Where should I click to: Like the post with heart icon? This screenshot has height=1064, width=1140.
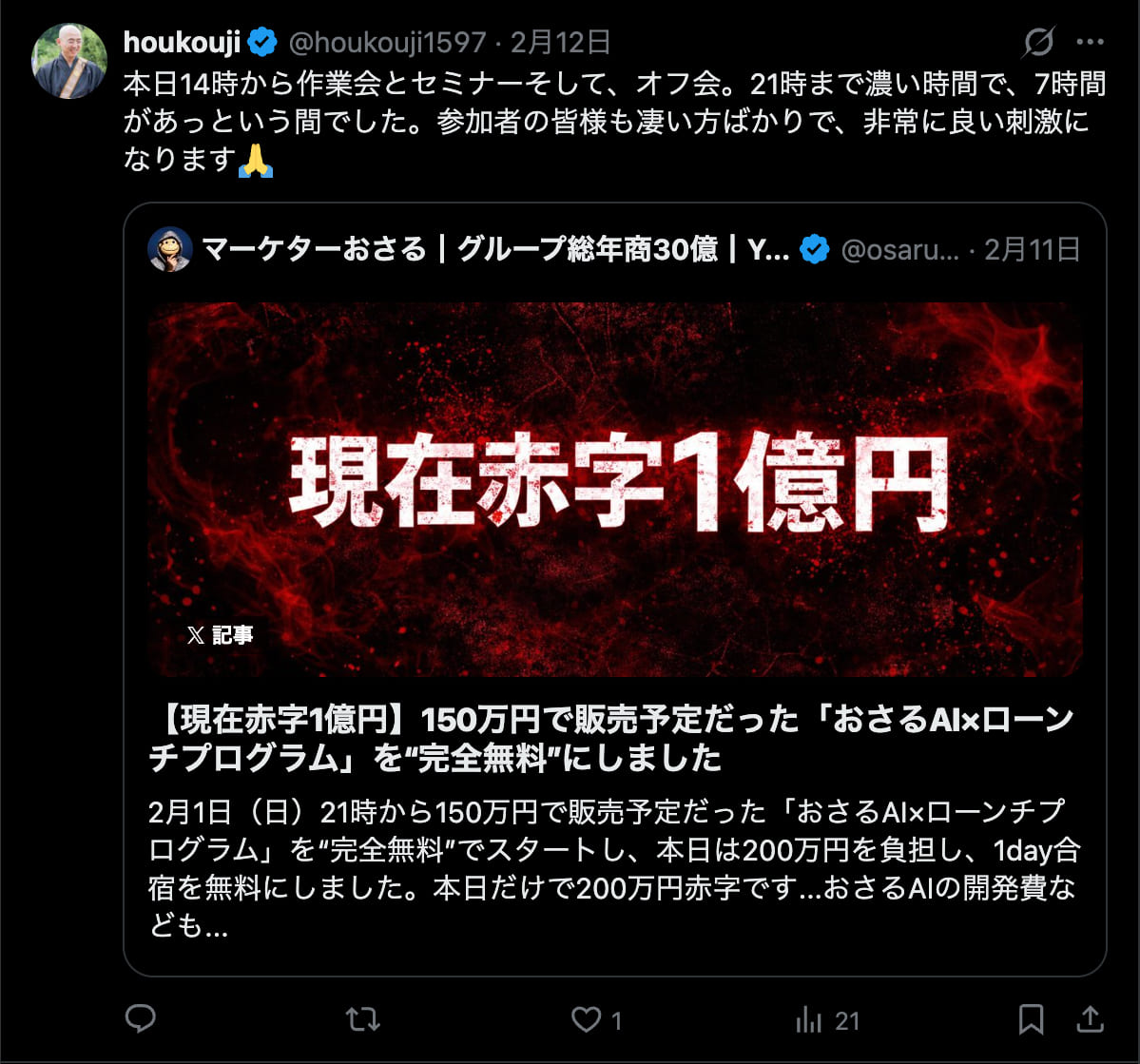click(x=586, y=1019)
